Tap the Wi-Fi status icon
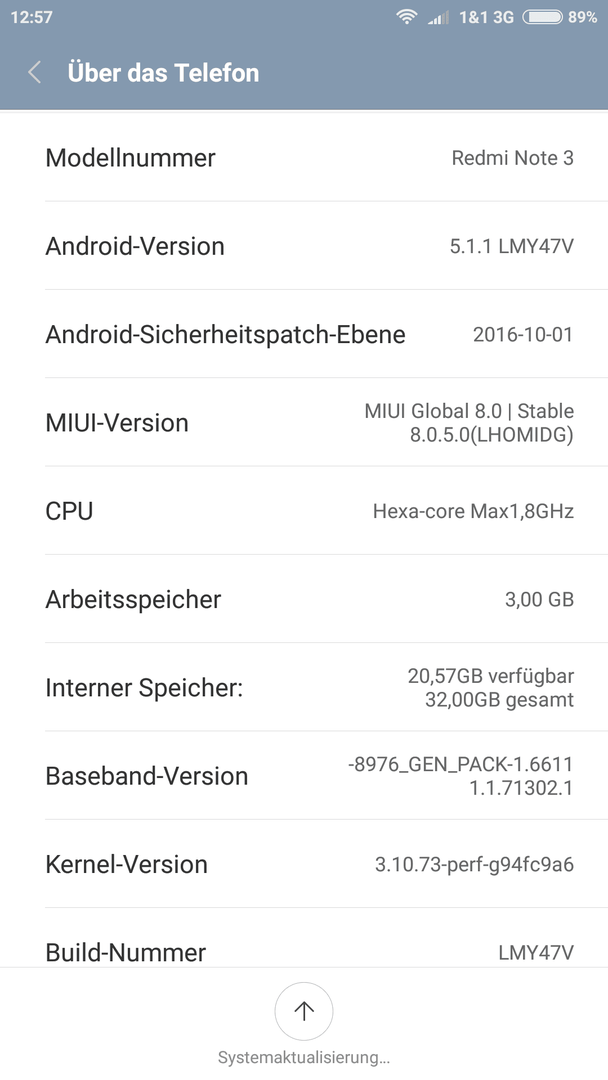This screenshot has width=608, height=1080. pyautogui.click(x=407, y=17)
